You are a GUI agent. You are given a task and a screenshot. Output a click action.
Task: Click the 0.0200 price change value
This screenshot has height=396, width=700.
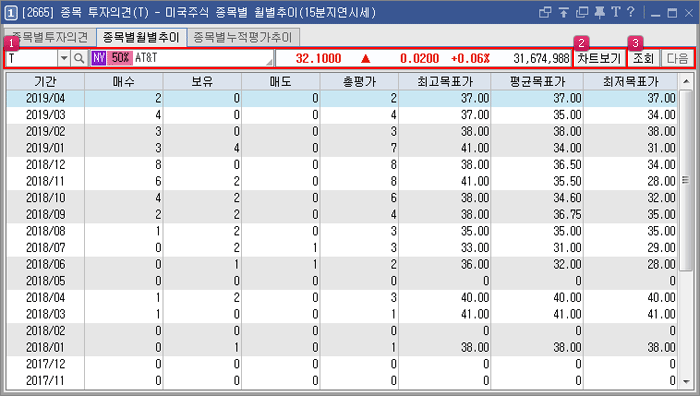419,58
